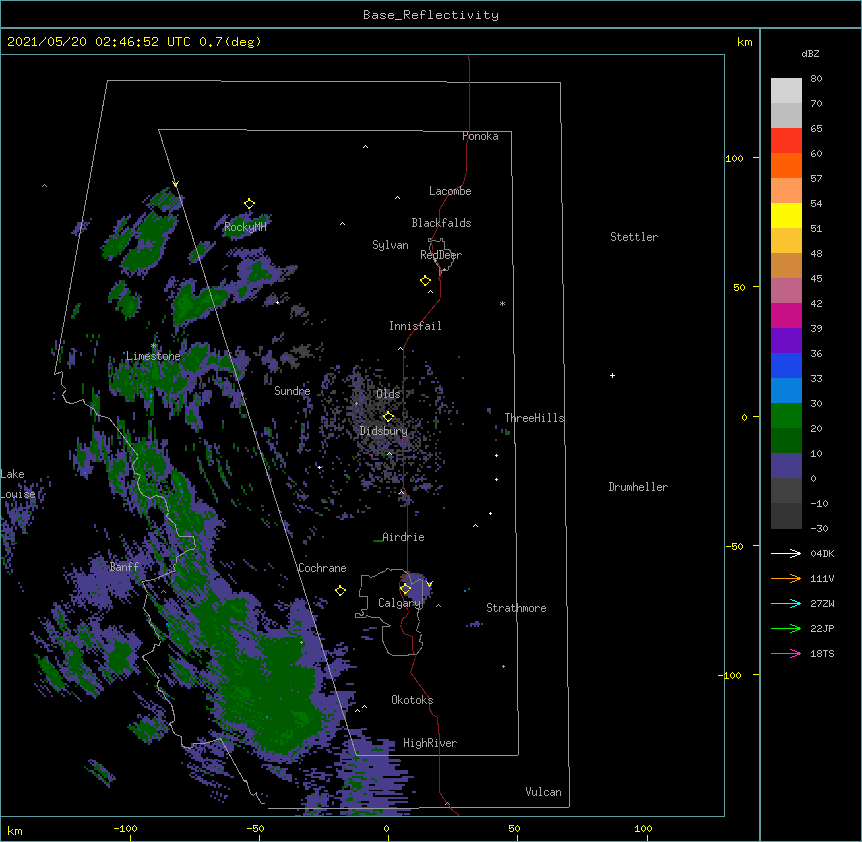Click the Sundre town label
The height and width of the screenshot is (842, 862).
pyautogui.click(x=292, y=391)
